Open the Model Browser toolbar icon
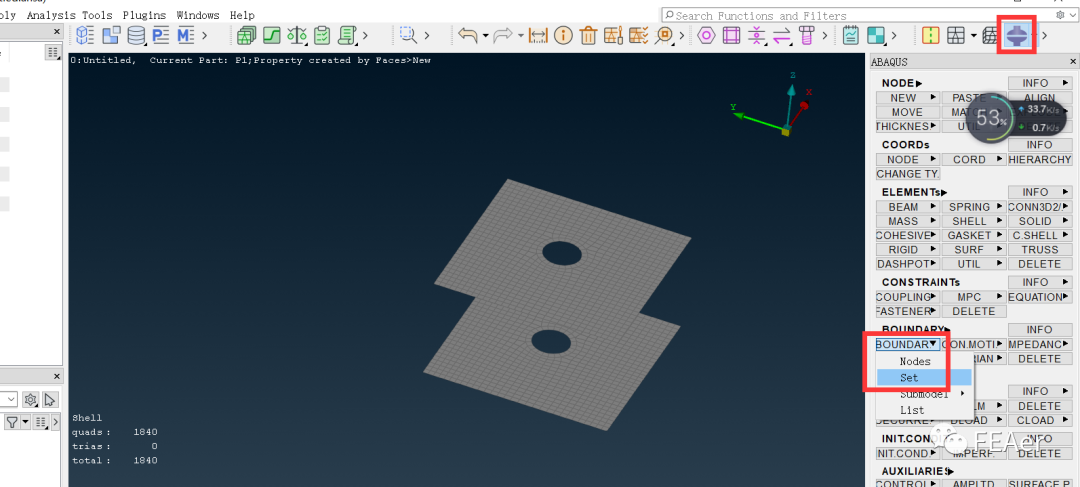This screenshot has height=487, width=1080. coord(85,35)
